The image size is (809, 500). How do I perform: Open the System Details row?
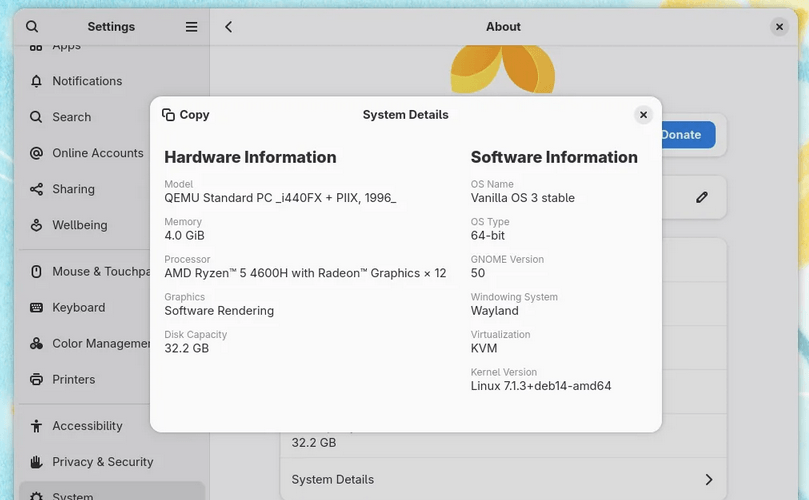click(x=504, y=479)
